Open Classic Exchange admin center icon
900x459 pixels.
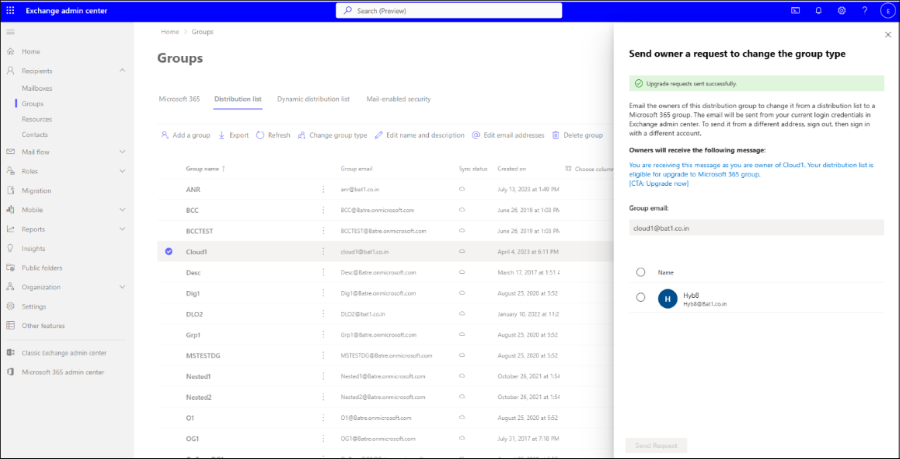(x=10, y=353)
